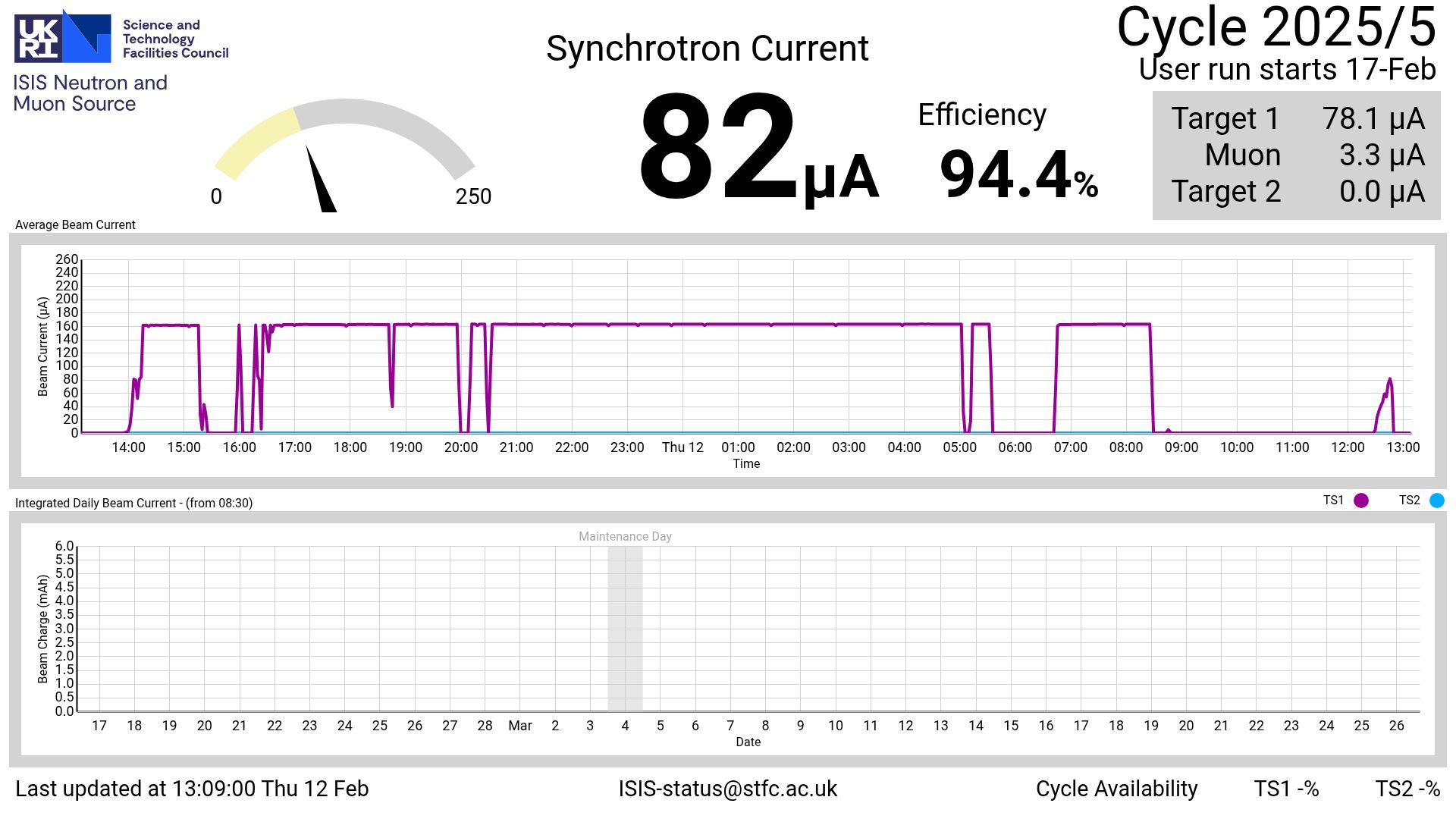1456x819 pixels.
Task: Click the ISIS Neutron and Muon Source text
Action: [x=89, y=93]
